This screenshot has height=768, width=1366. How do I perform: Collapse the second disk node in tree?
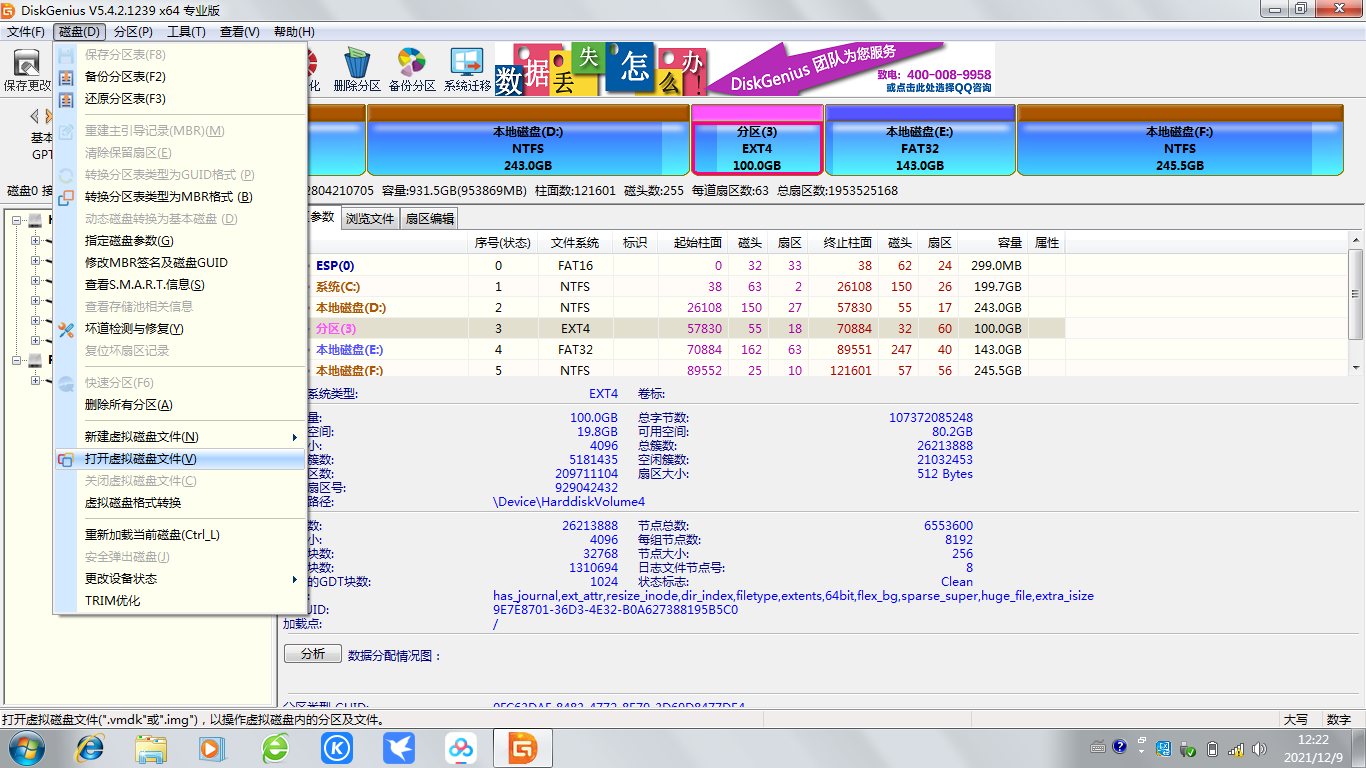click(x=17, y=360)
